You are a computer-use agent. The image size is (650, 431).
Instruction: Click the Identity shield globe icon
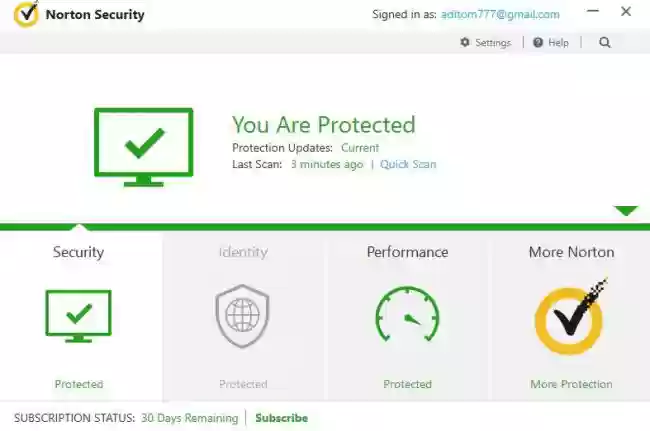(243, 316)
